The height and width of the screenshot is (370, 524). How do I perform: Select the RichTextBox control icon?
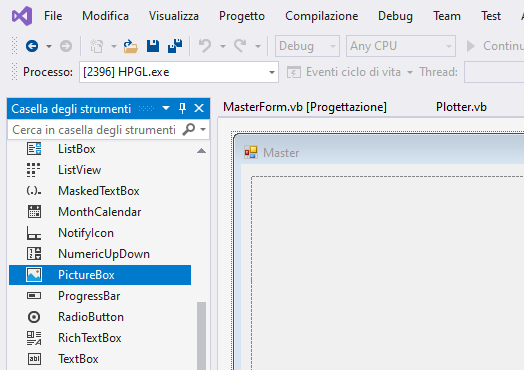click(34, 338)
